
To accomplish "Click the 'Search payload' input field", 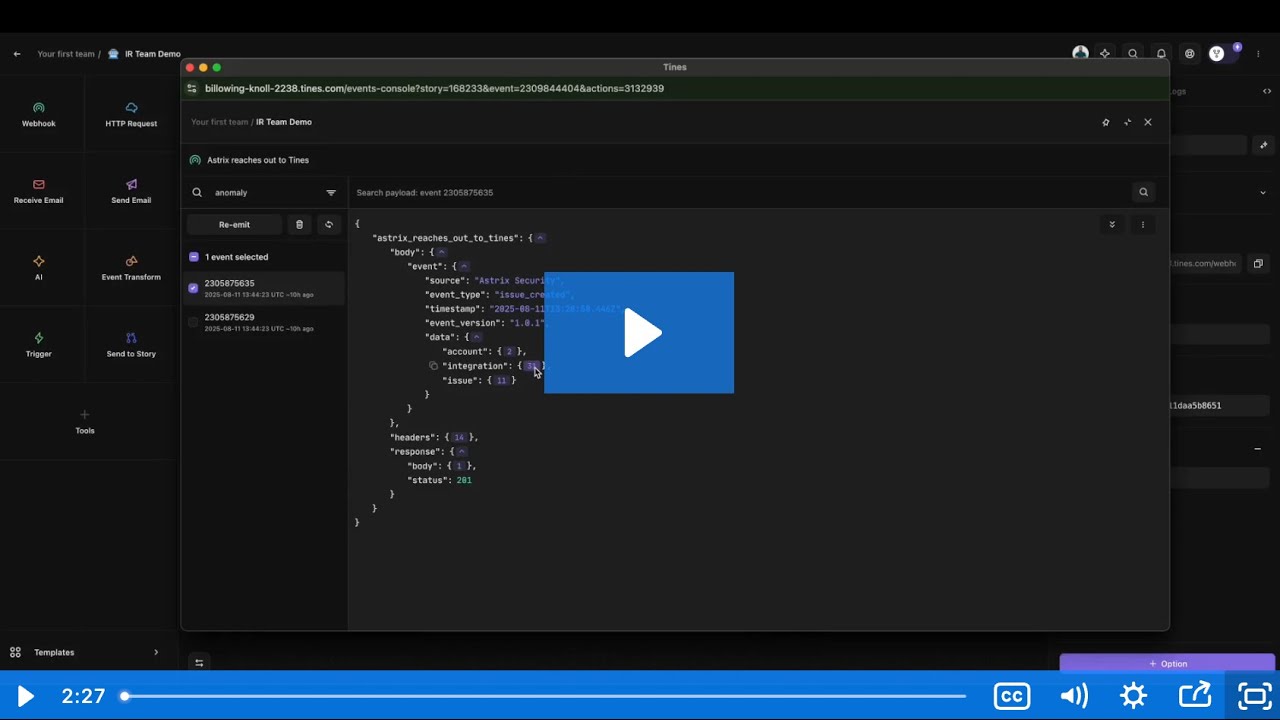I will 740,192.
